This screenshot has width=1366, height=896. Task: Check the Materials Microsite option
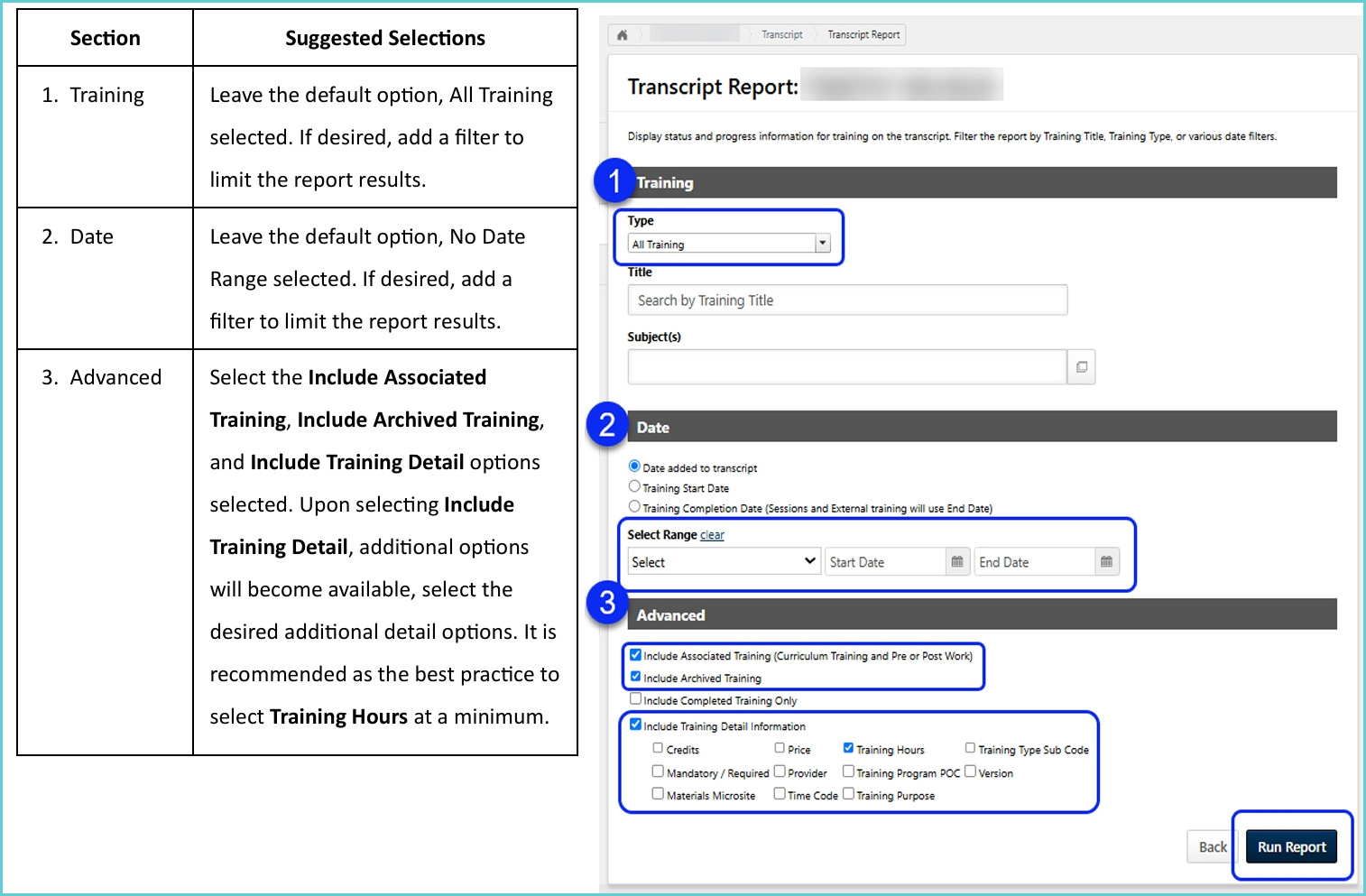(x=658, y=794)
